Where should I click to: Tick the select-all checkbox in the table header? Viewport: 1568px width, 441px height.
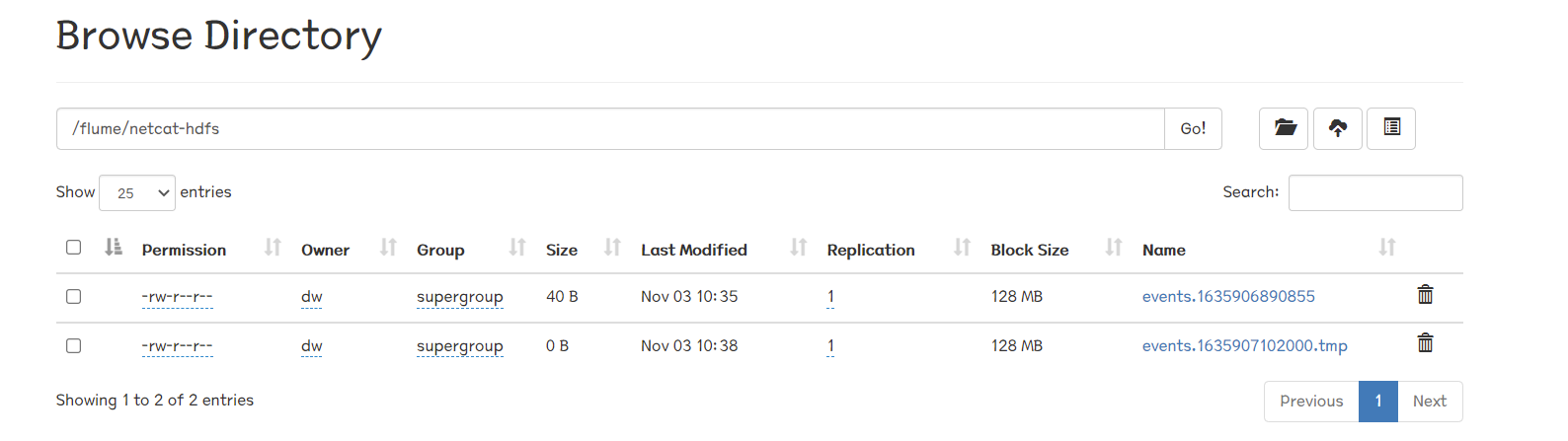[x=73, y=247]
